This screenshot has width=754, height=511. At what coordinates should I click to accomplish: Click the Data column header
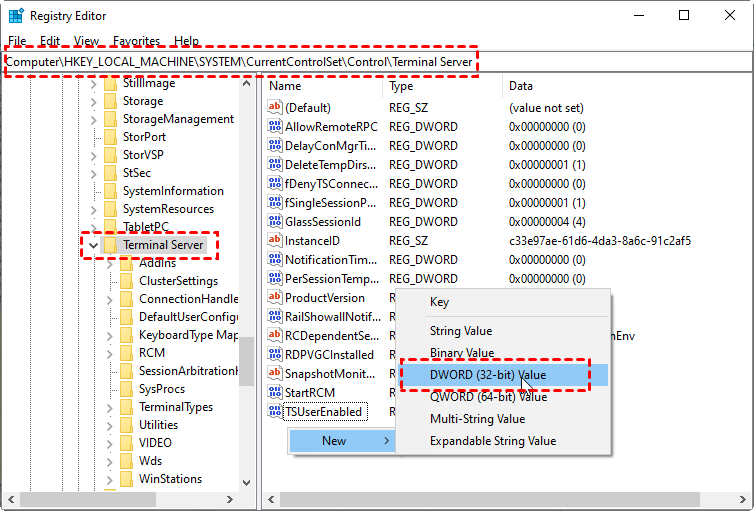tap(600, 86)
